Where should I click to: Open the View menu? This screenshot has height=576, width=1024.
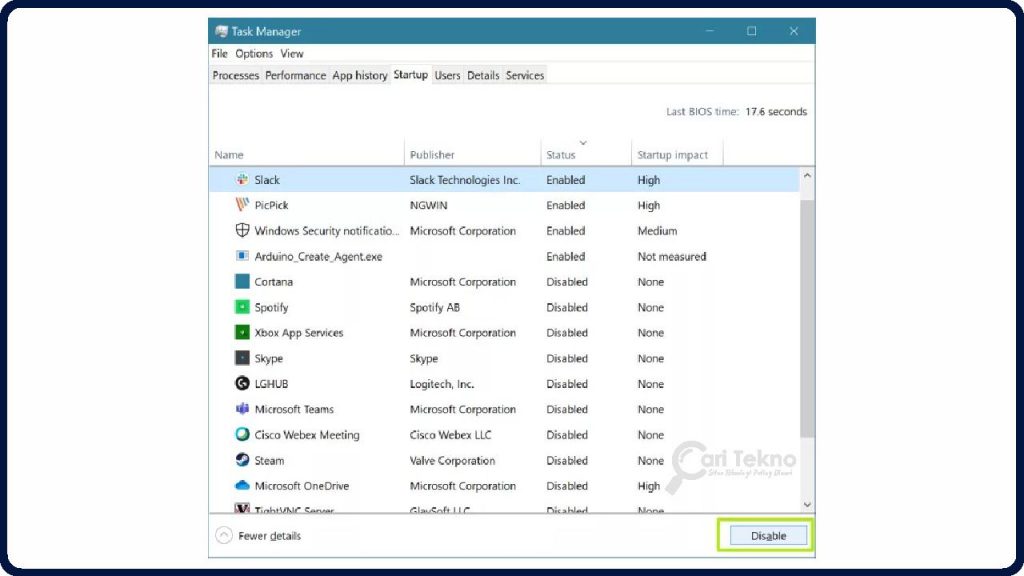pos(291,53)
